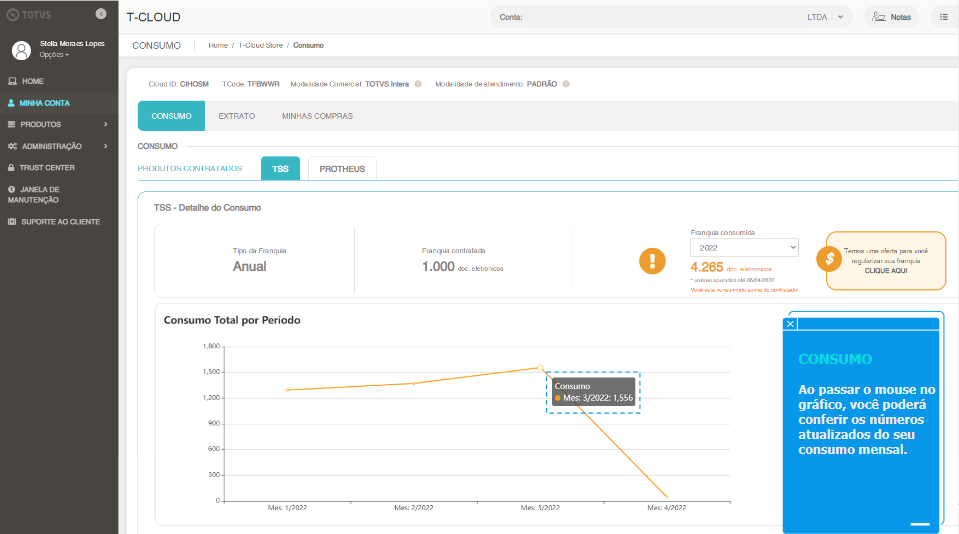Switch to the MINHAS COMPRAS tab

[x=317, y=116]
